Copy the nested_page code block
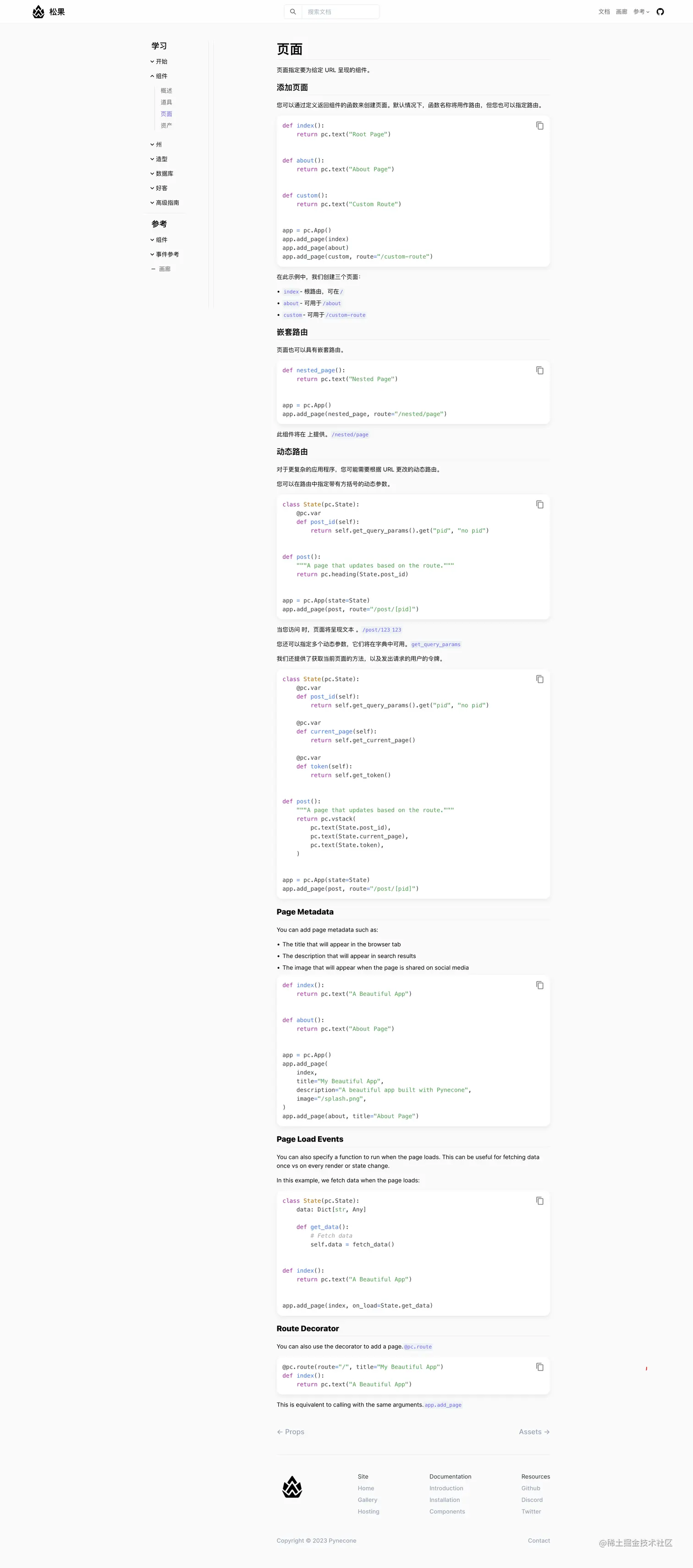The width and height of the screenshot is (693, 1568). pyautogui.click(x=539, y=370)
